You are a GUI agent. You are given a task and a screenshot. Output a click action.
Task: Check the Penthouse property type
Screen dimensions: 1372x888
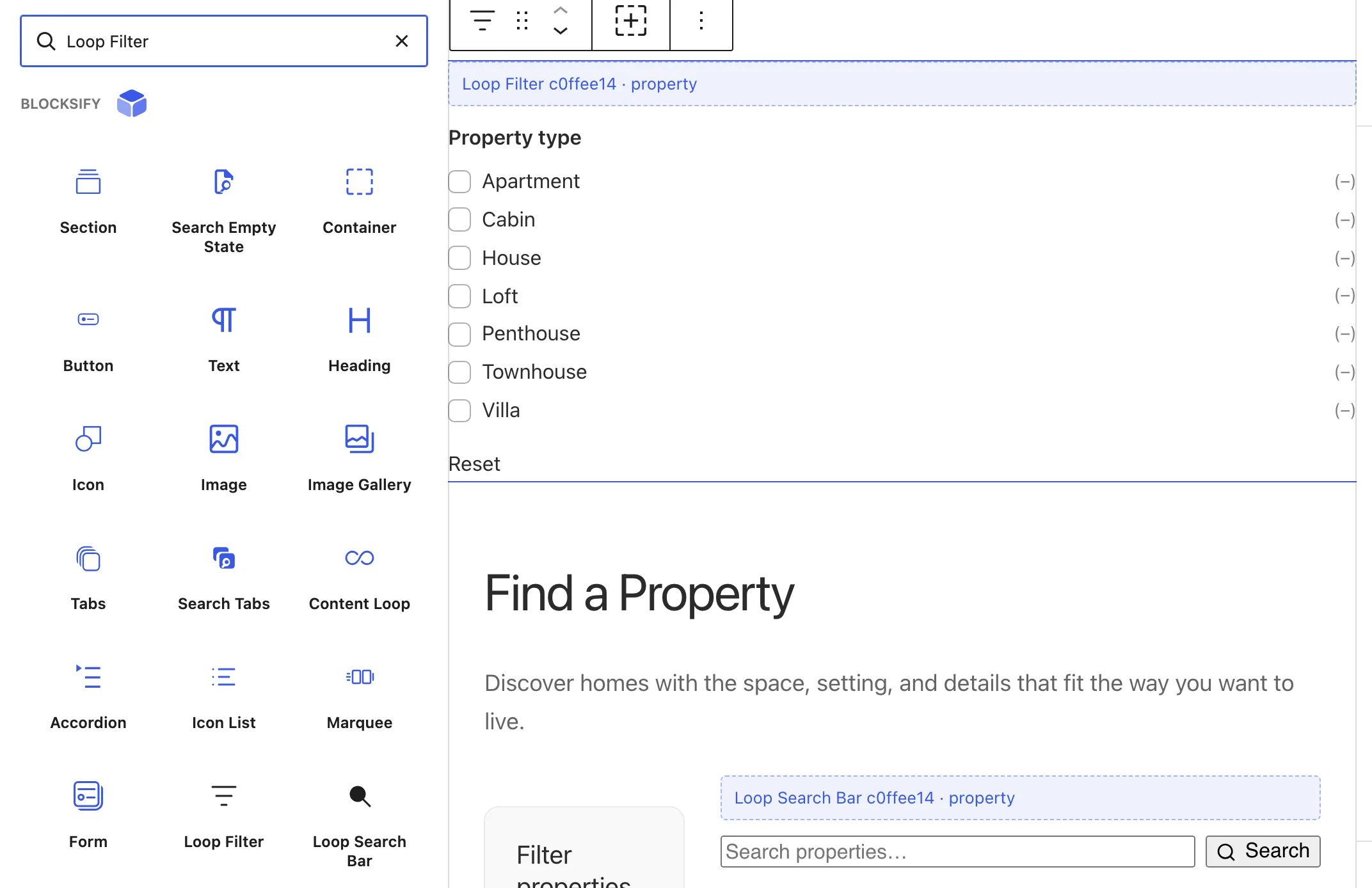pyautogui.click(x=459, y=334)
